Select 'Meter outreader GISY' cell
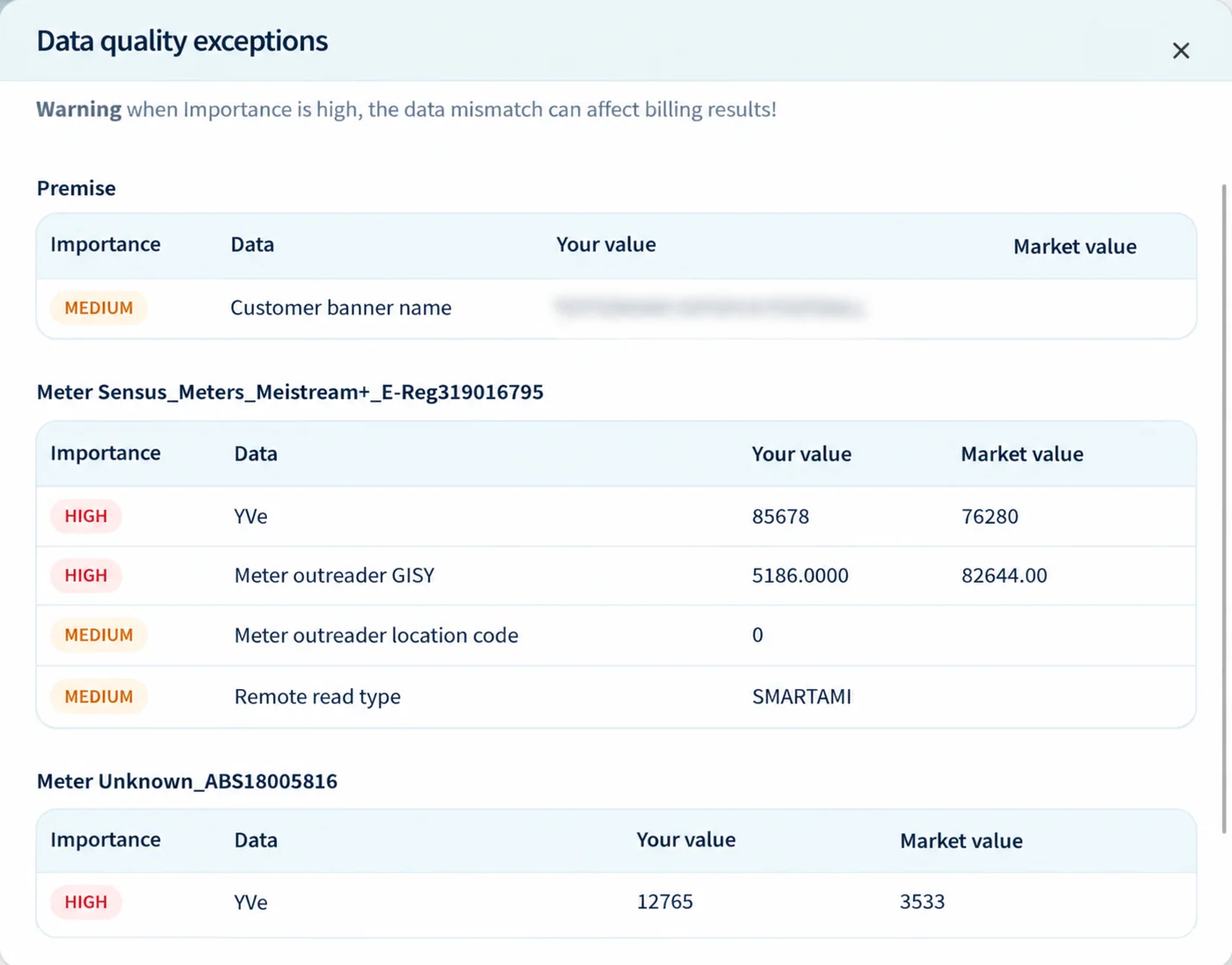Screen dimensions: 1232x965 (334, 576)
